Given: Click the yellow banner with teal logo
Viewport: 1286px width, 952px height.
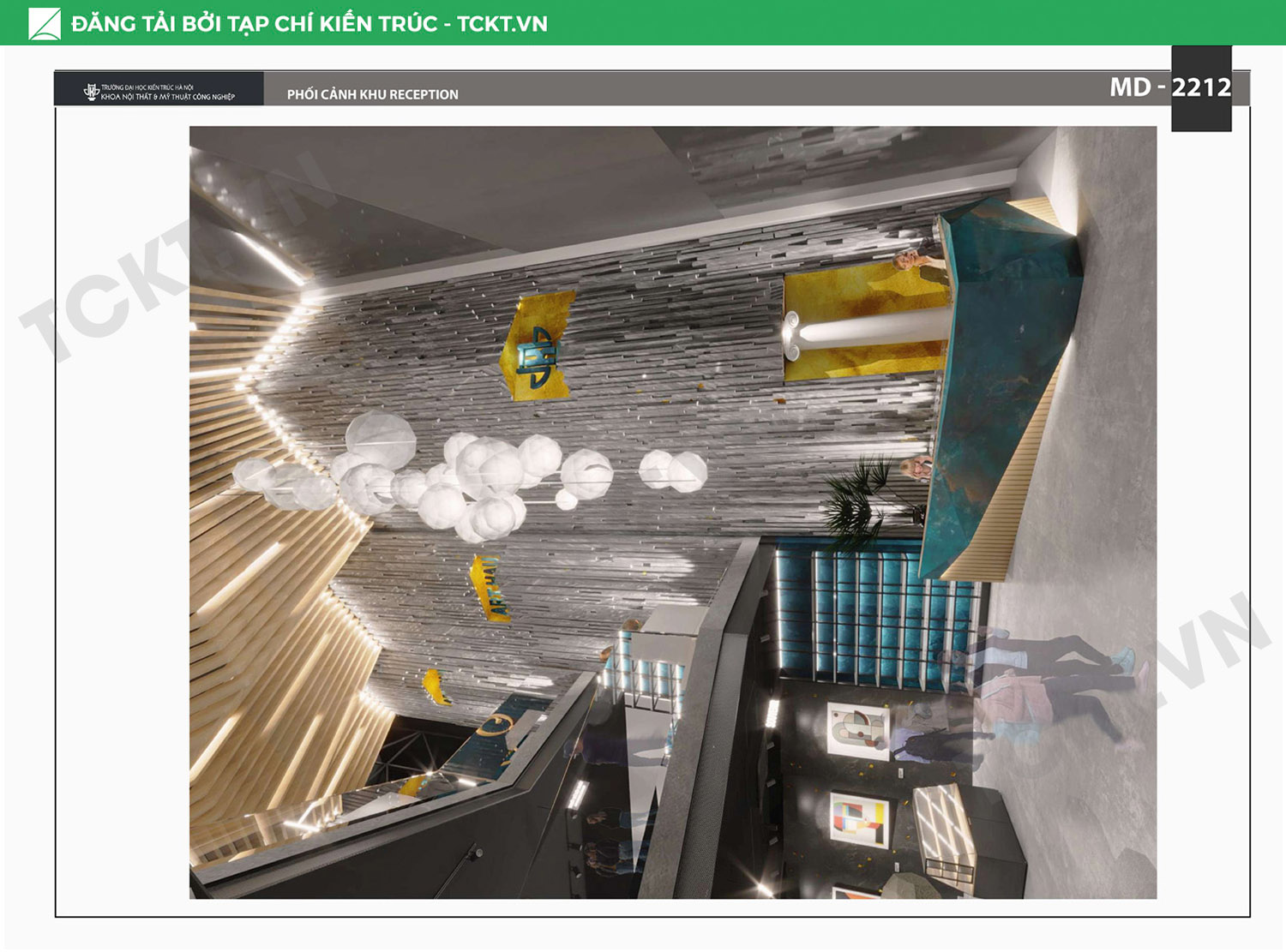Looking at the screenshot, I should pyautogui.click(x=538, y=346).
